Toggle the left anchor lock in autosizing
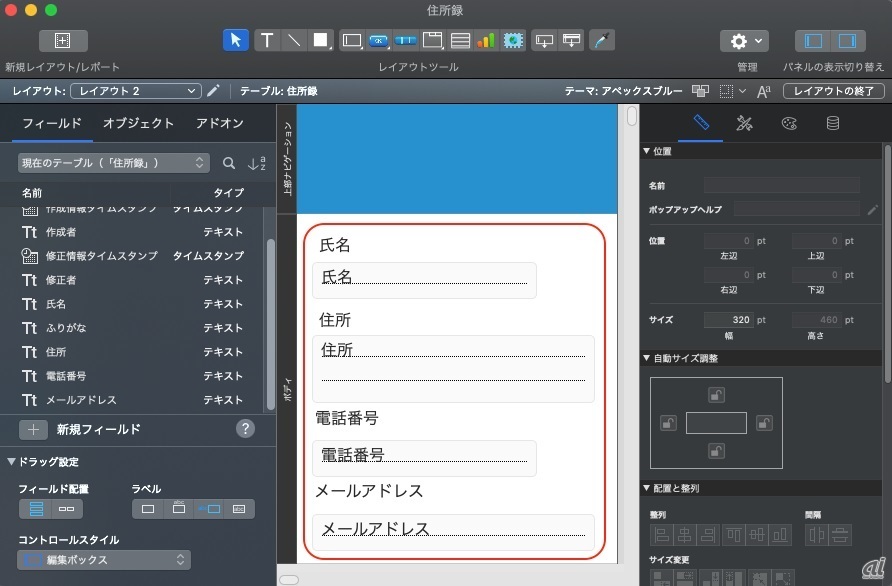This screenshot has height=586, width=892. pos(668,423)
